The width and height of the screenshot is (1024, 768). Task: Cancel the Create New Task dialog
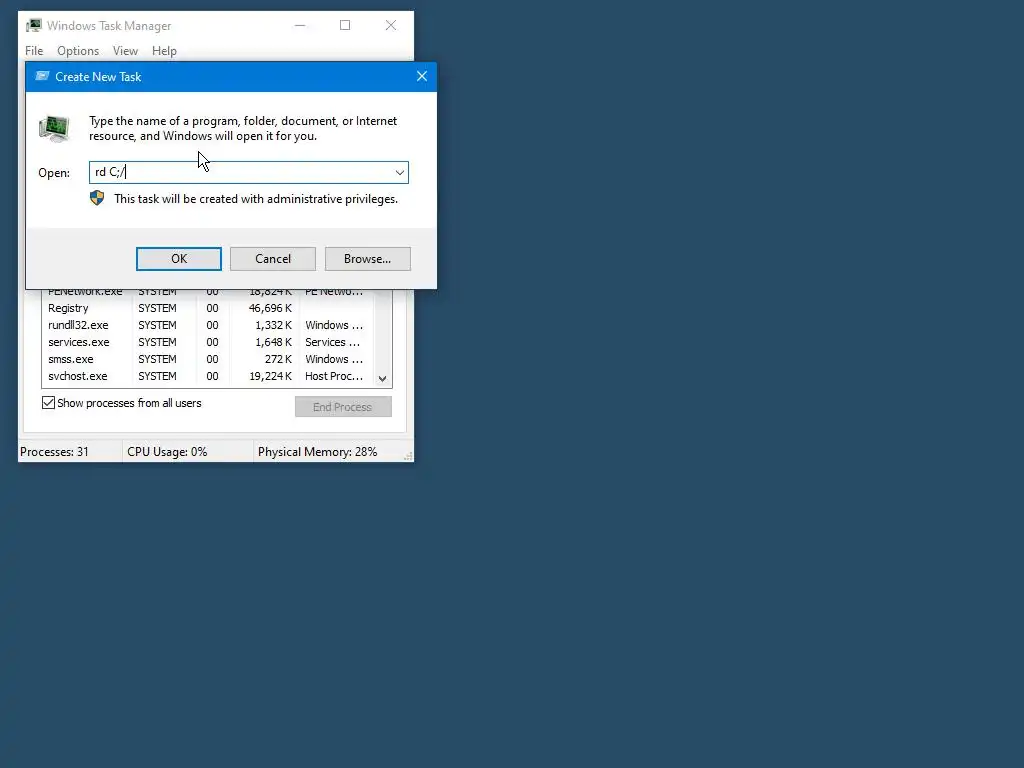(x=273, y=259)
